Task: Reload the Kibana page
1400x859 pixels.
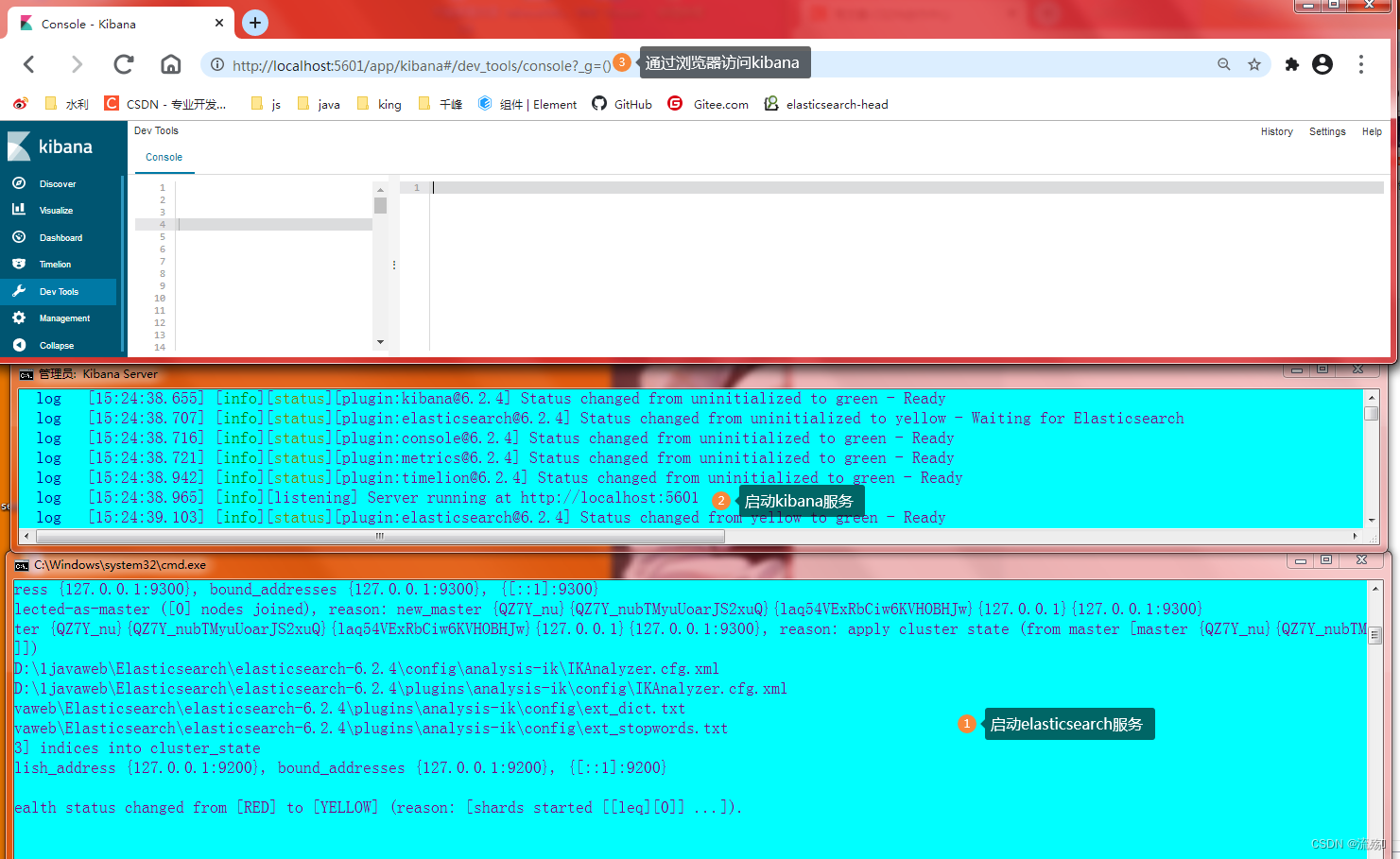Action: coord(124,64)
